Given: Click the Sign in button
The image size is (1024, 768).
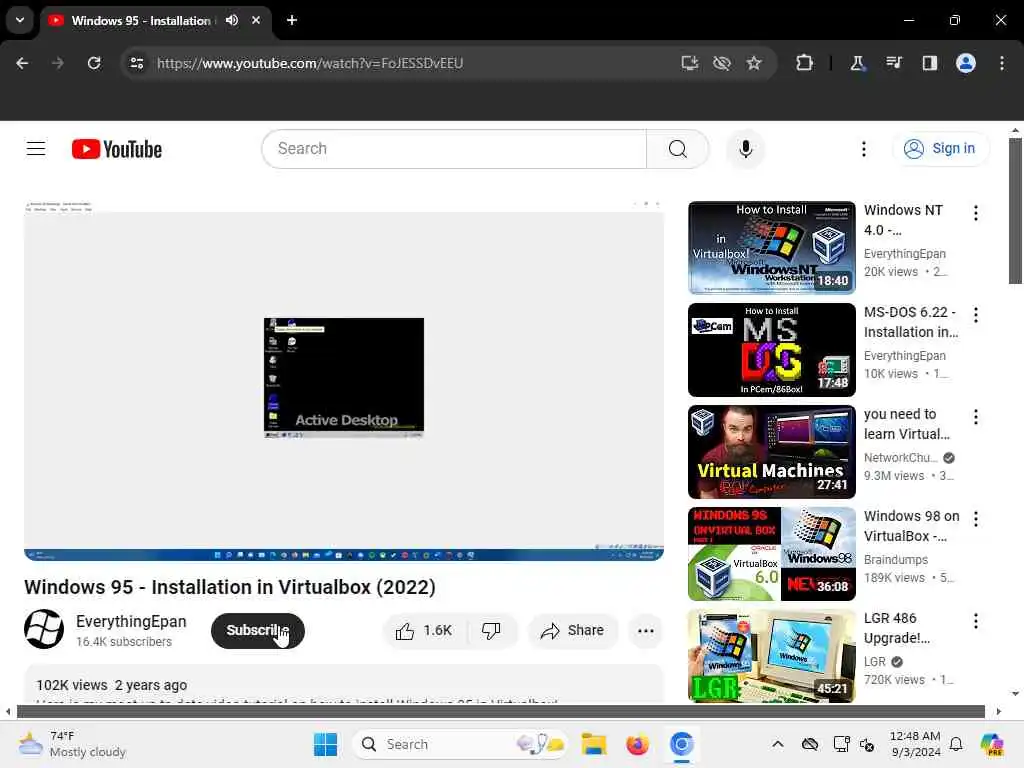Looking at the screenshot, I should click(940, 149).
